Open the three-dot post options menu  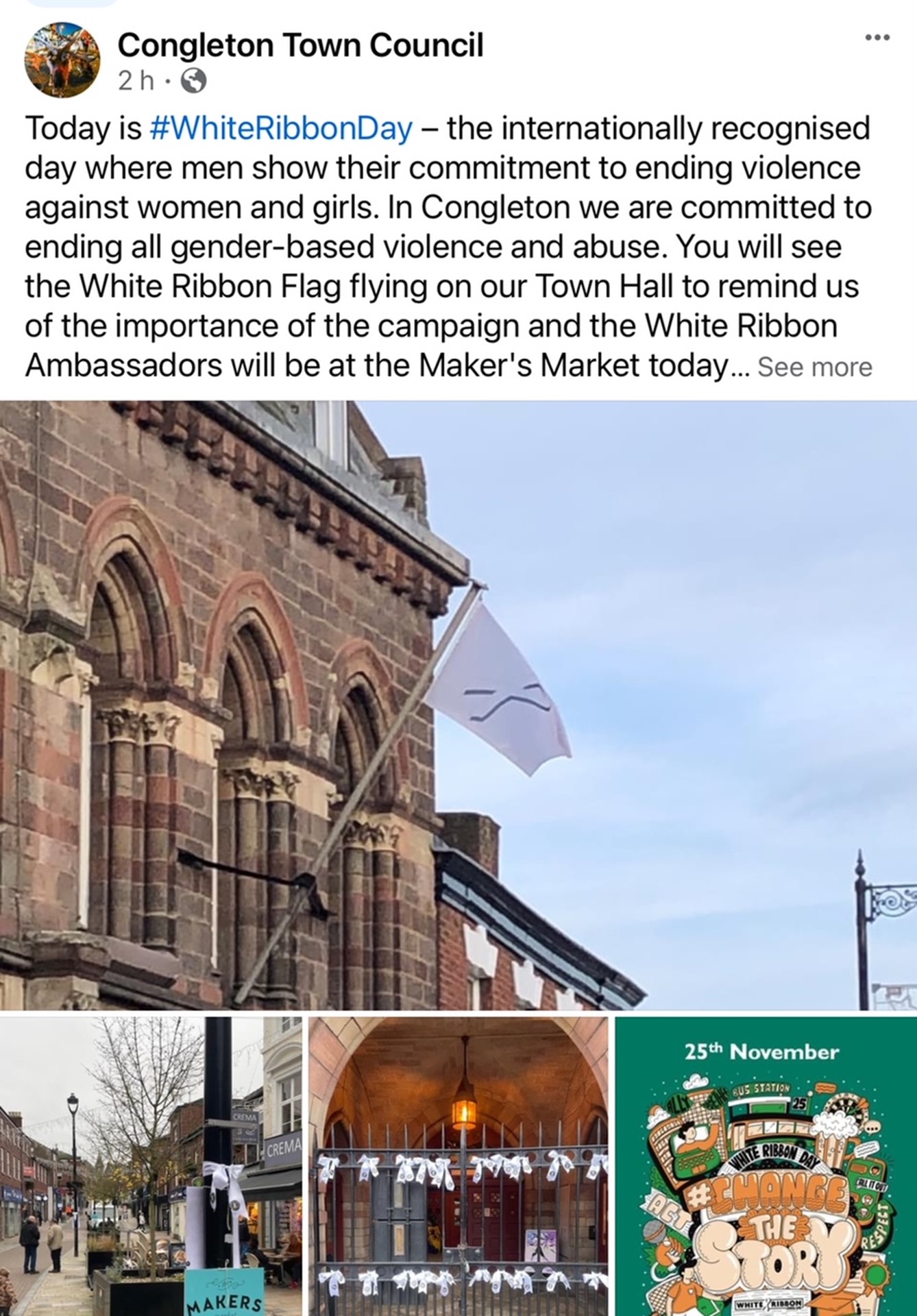tap(877, 37)
